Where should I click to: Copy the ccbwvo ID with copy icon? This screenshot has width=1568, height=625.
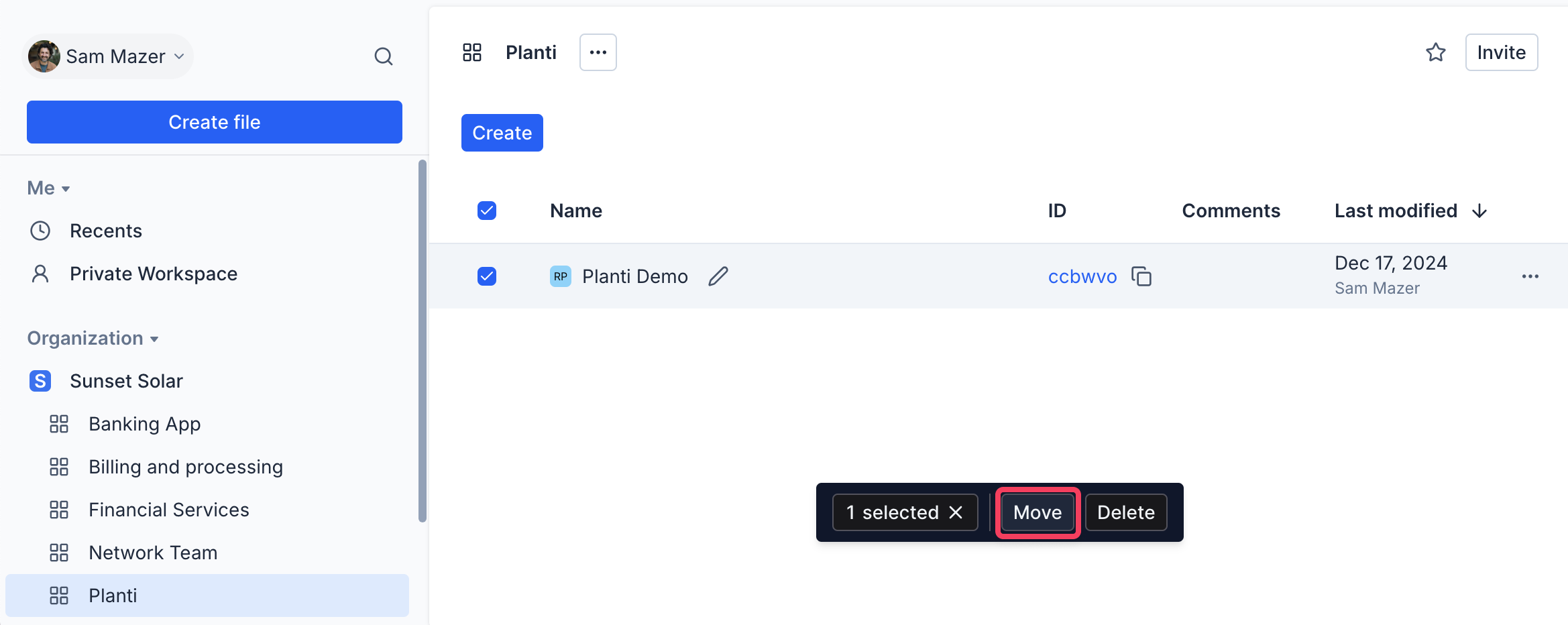1141,276
